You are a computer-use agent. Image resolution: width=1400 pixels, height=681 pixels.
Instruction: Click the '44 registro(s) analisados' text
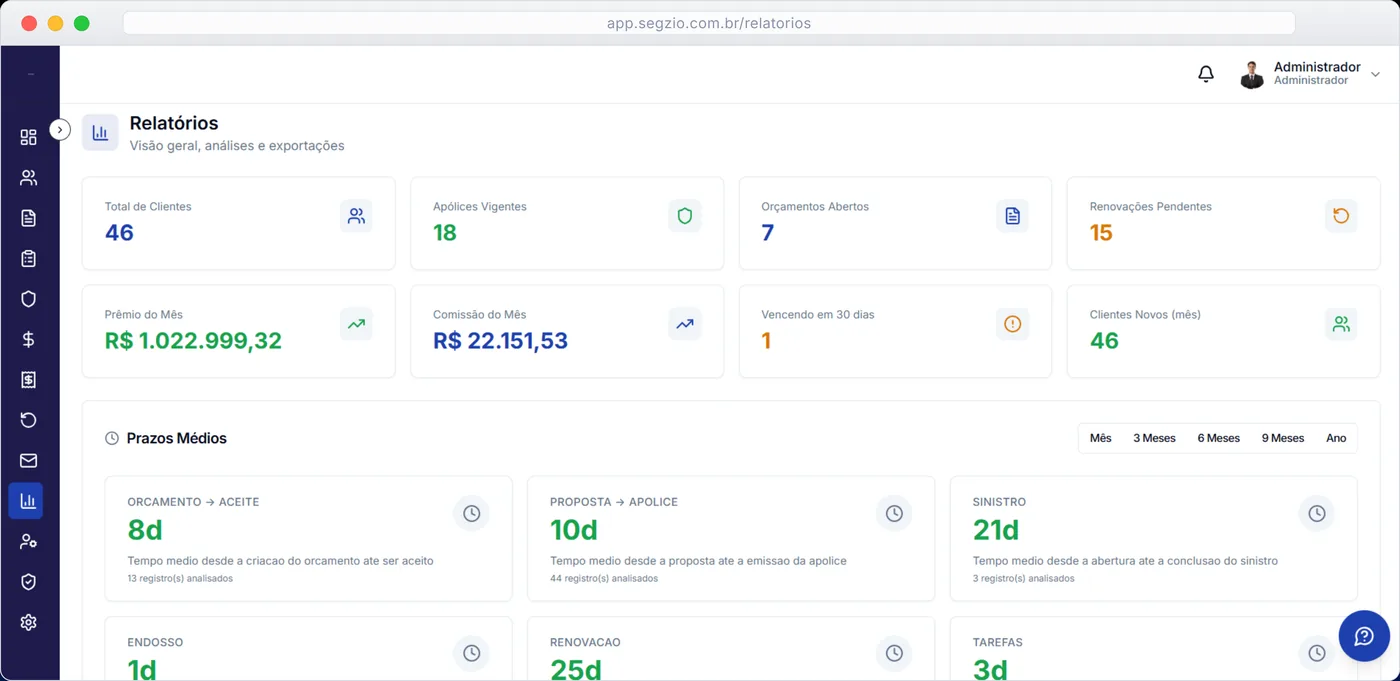click(604, 578)
